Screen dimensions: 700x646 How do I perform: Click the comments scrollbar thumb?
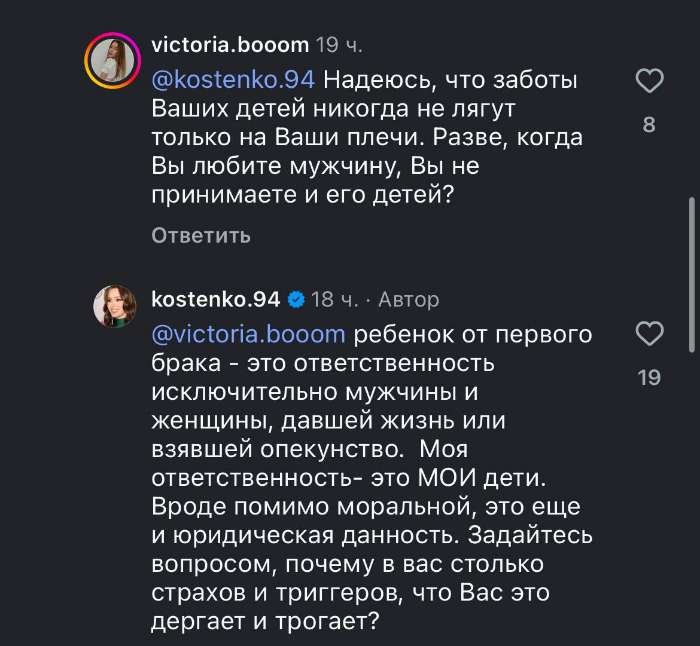pyautogui.click(x=692, y=275)
